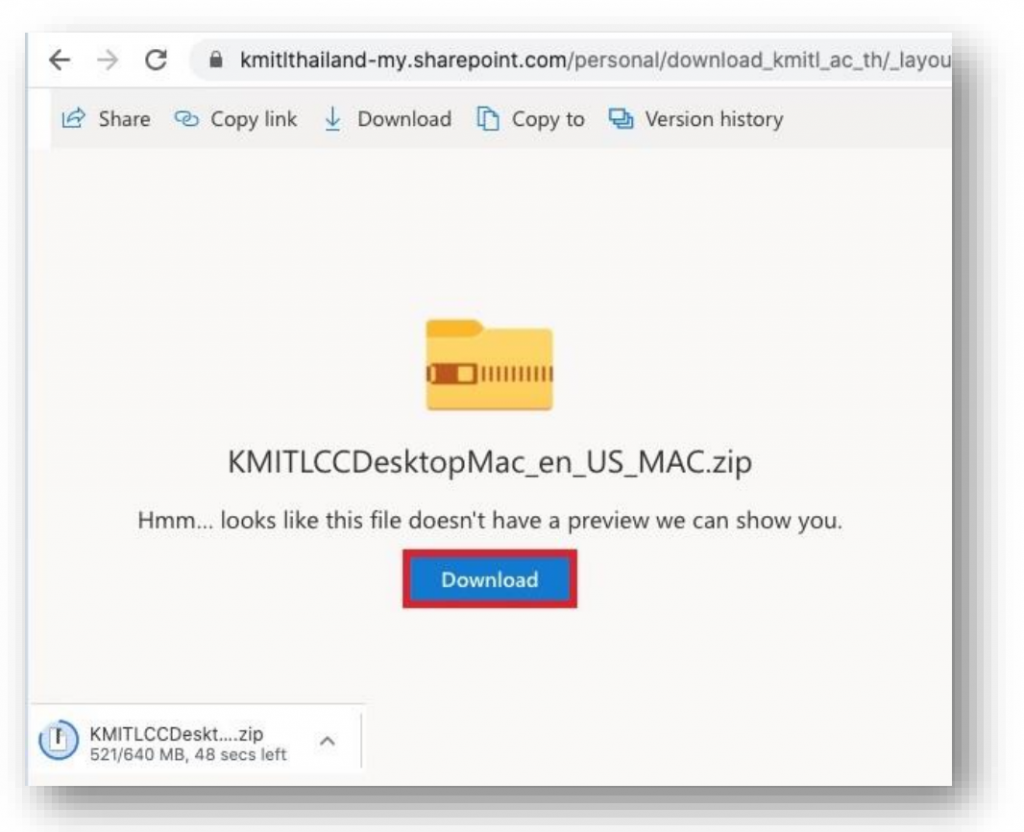This screenshot has height=832, width=1024.
Task: Reload the SharePoint page
Action: click(x=156, y=60)
